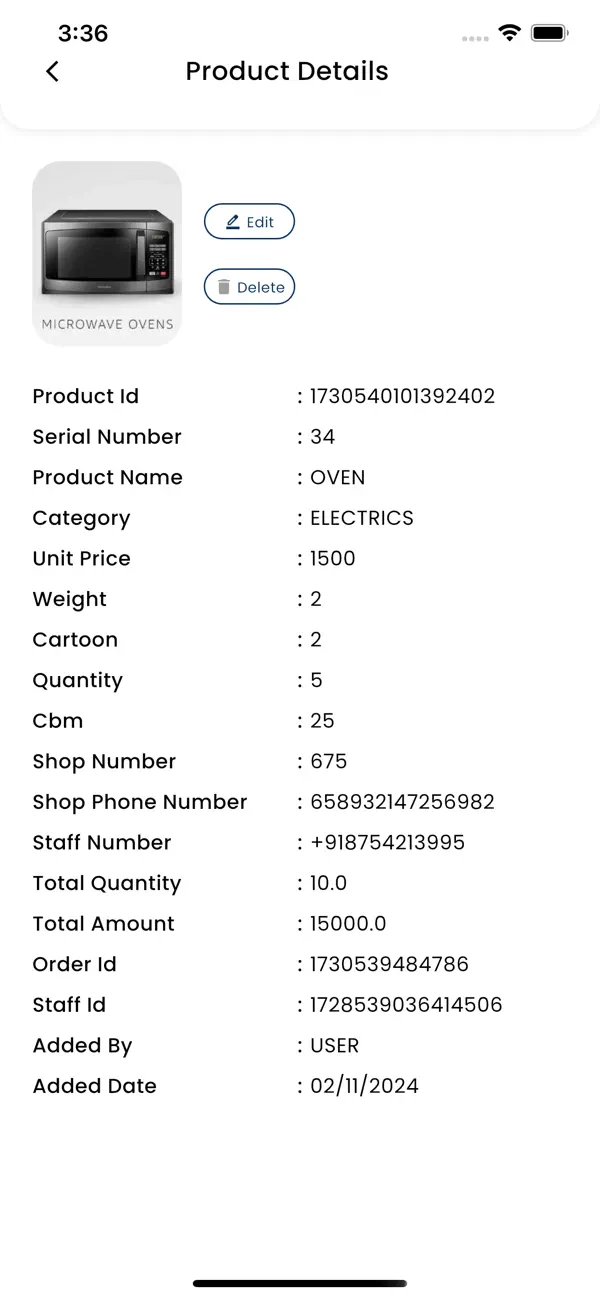Tap the pencil icon on Edit button
The width and height of the screenshot is (600, 1299).
(232, 221)
